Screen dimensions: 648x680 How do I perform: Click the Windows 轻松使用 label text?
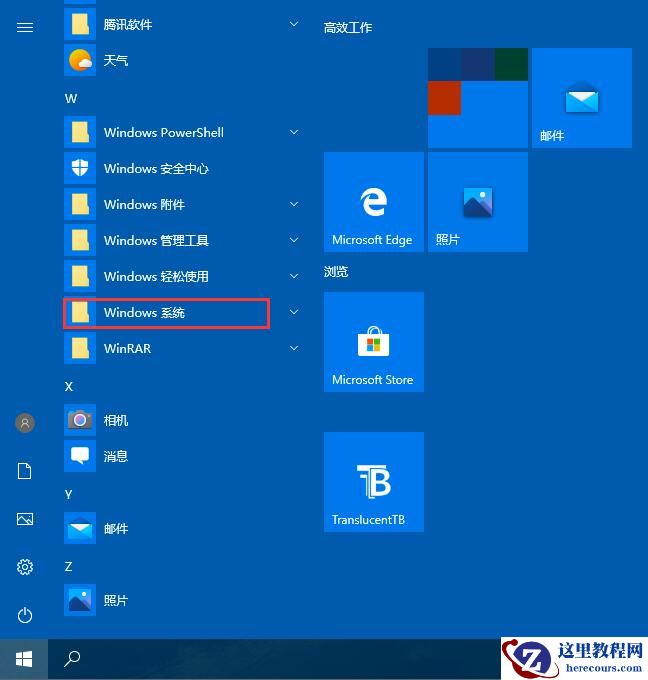(156, 276)
